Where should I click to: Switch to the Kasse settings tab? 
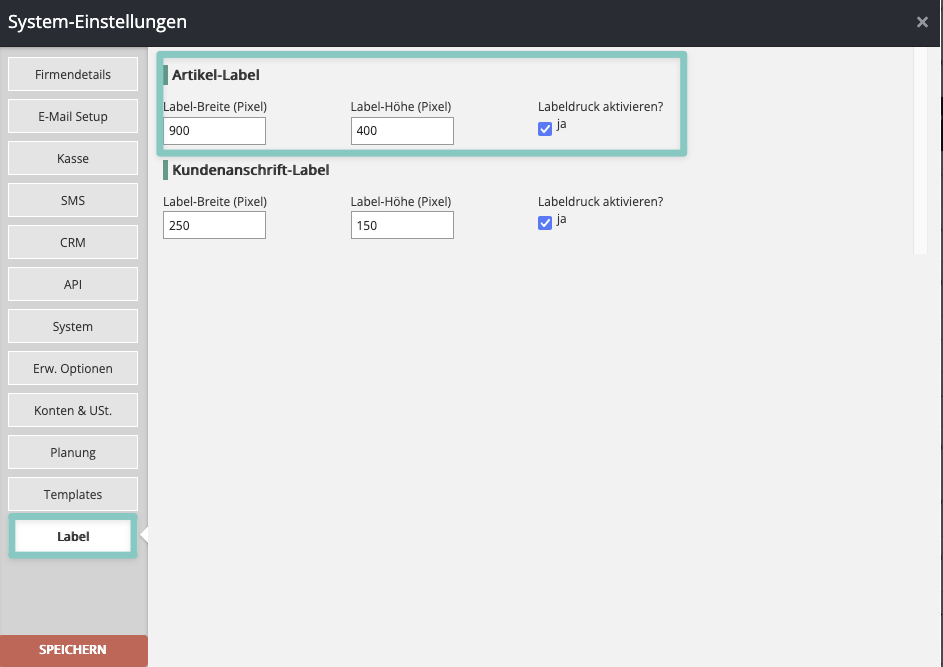73,159
